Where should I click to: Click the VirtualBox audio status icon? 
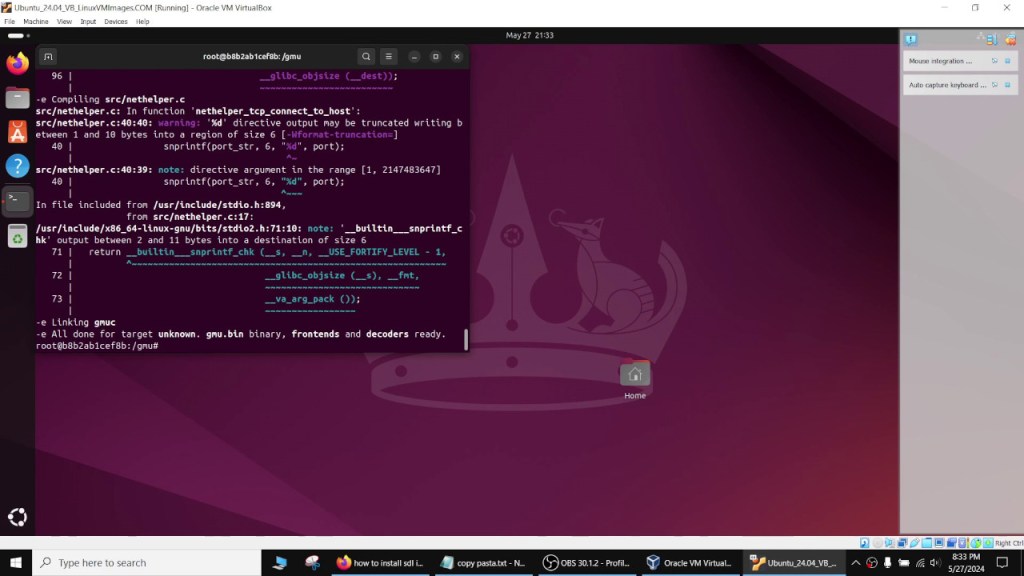pos(890,542)
